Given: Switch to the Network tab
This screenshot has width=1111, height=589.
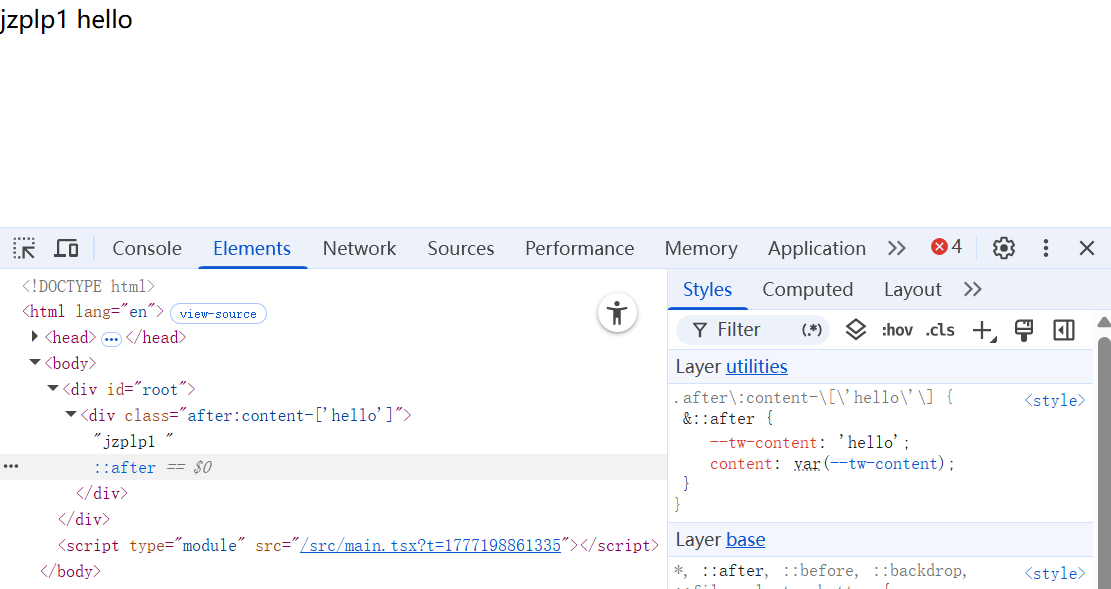Looking at the screenshot, I should (x=359, y=248).
